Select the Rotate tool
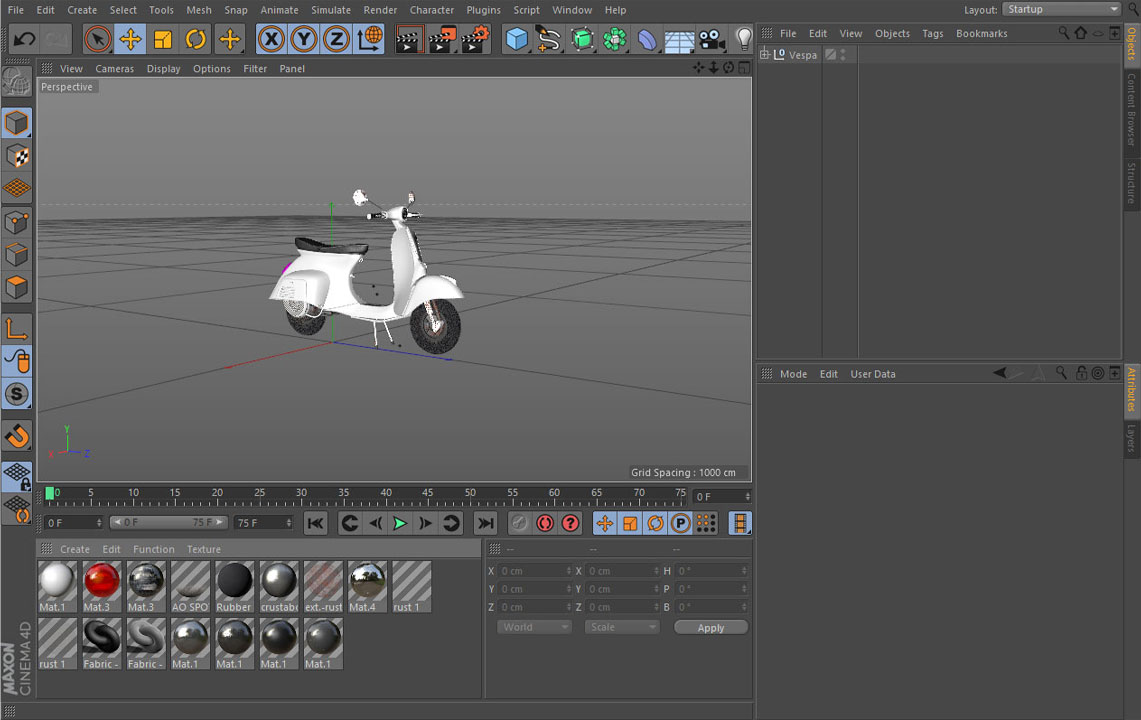1141x720 pixels. tap(195, 39)
